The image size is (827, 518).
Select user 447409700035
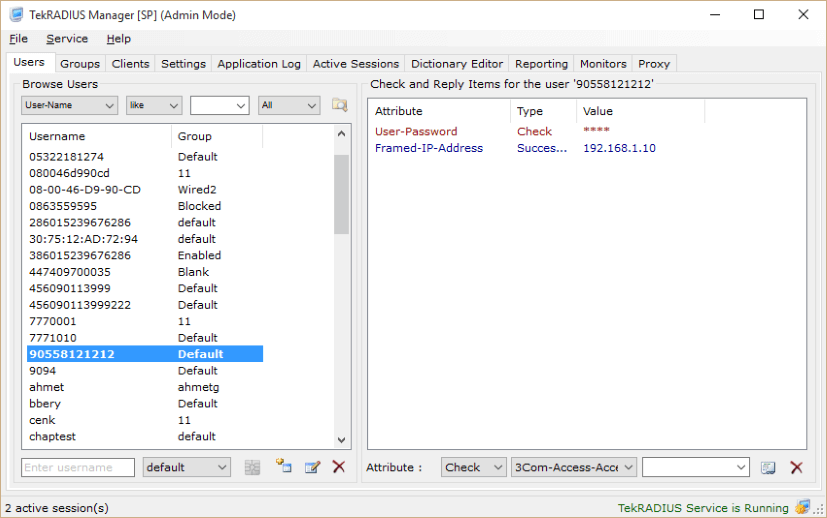145,272
